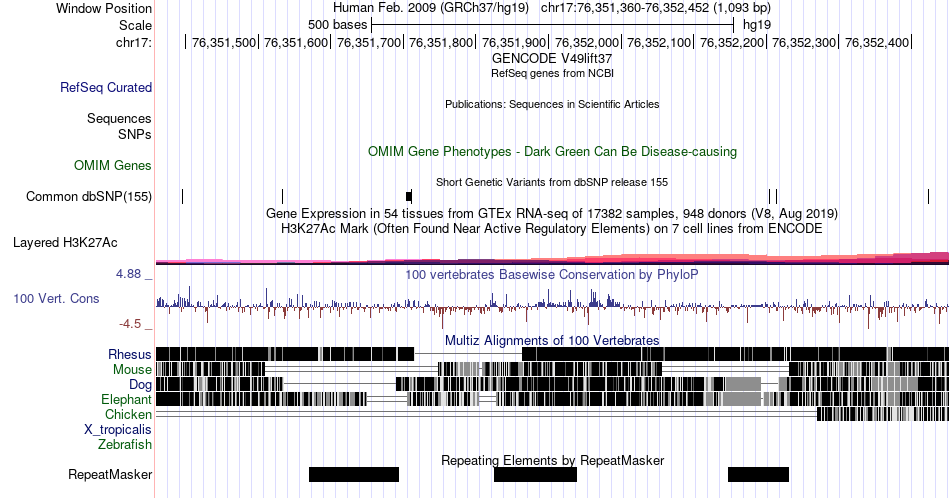
Task: Click the Sequences track label
Action: coord(119,118)
